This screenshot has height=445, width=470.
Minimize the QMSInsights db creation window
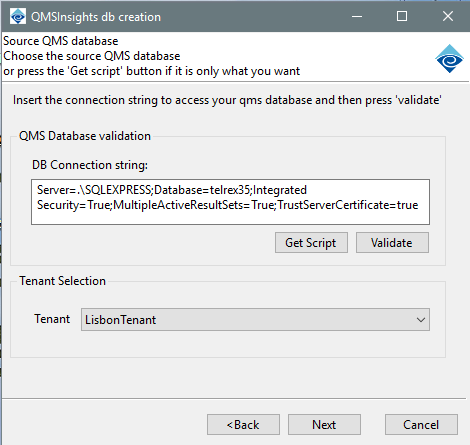click(x=357, y=16)
